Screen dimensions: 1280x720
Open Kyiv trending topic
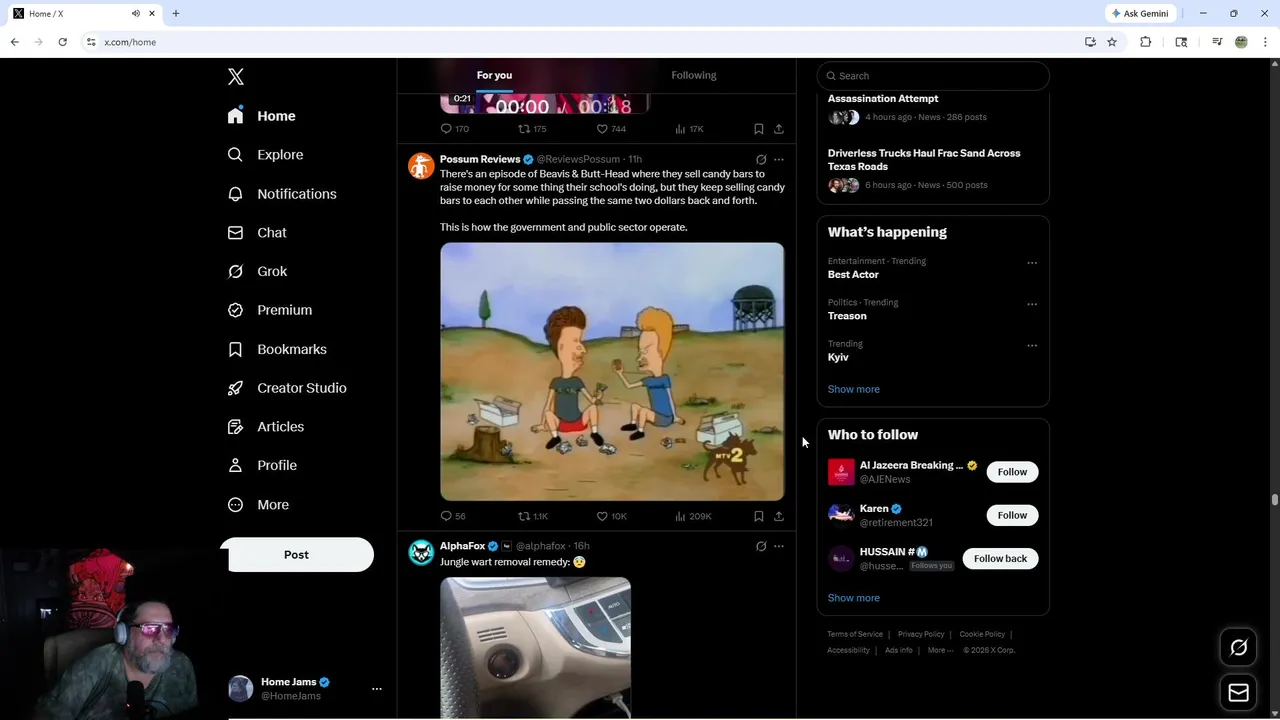pos(838,357)
